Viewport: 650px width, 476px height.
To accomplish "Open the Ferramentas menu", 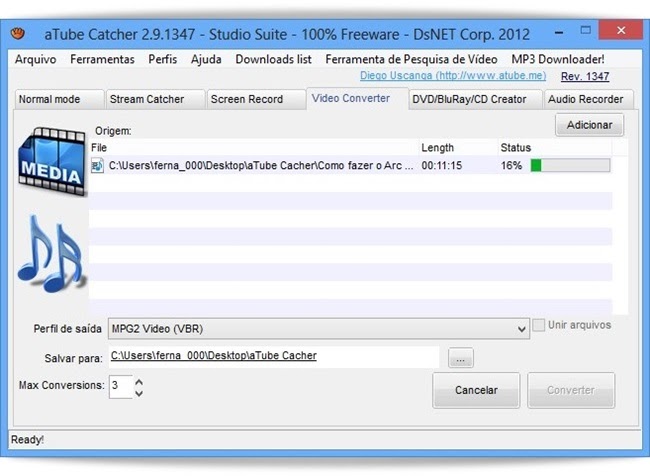I will 102,60.
